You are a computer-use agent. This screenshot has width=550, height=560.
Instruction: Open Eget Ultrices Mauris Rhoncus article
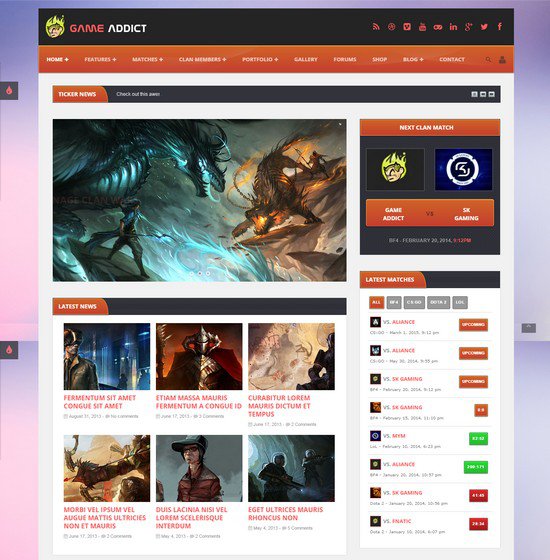(x=285, y=514)
